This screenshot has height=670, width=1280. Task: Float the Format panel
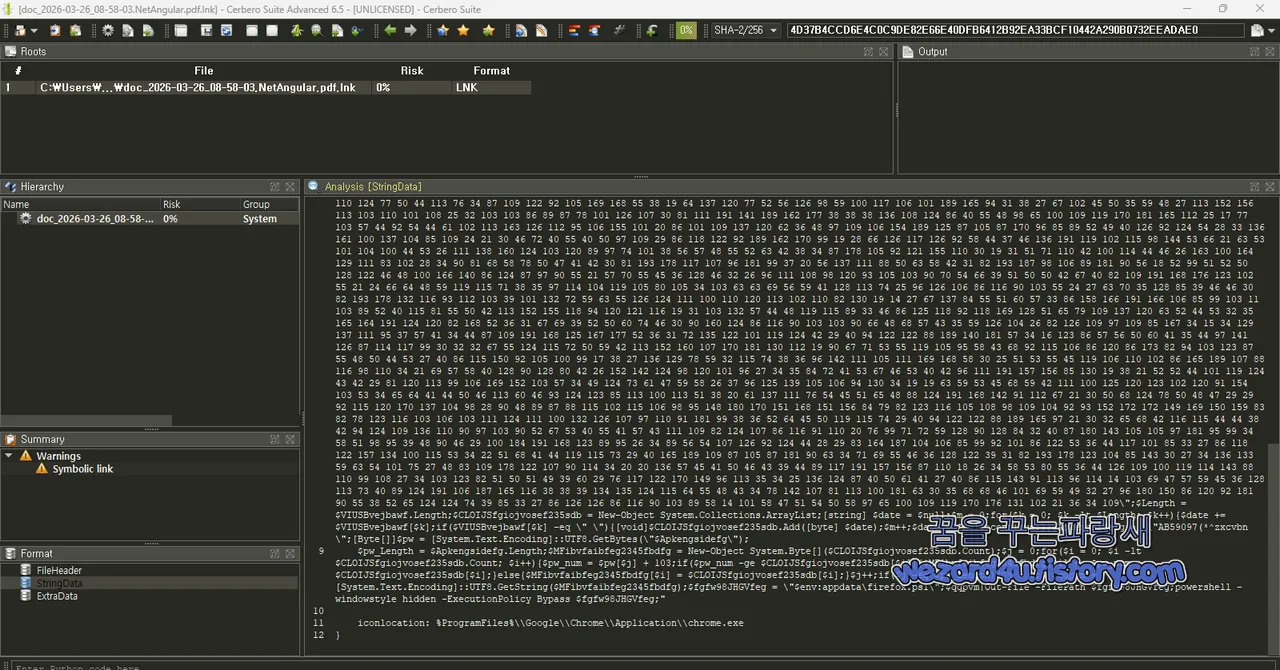click(275, 553)
